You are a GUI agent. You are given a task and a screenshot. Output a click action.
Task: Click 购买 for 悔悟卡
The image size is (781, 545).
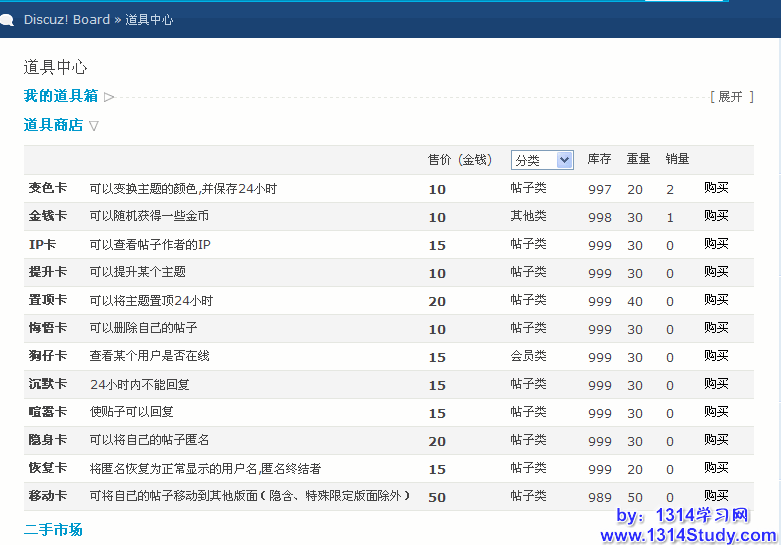tap(716, 328)
